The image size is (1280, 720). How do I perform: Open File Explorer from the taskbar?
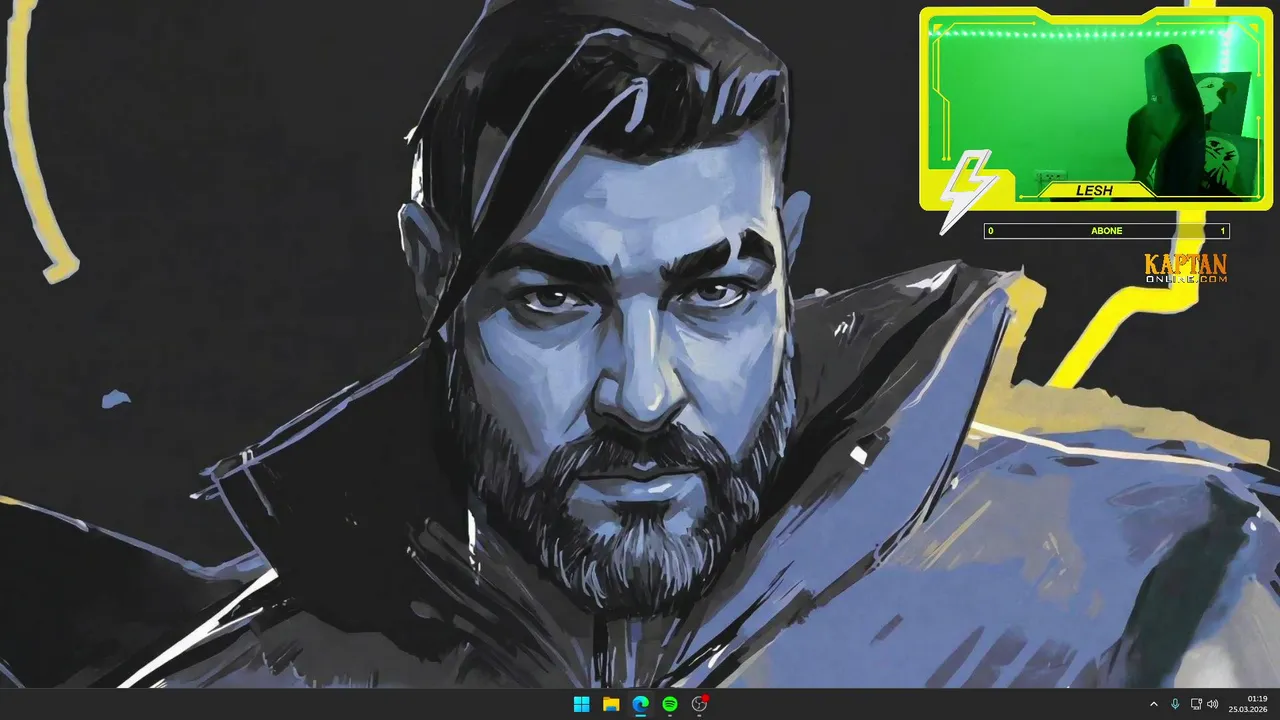(611, 704)
